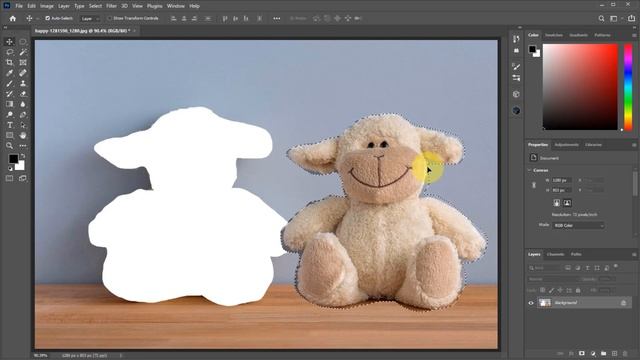The width and height of the screenshot is (640, 360).
Task: Open the Move tool preset picker arrow
Action: [x=38, y=18]
